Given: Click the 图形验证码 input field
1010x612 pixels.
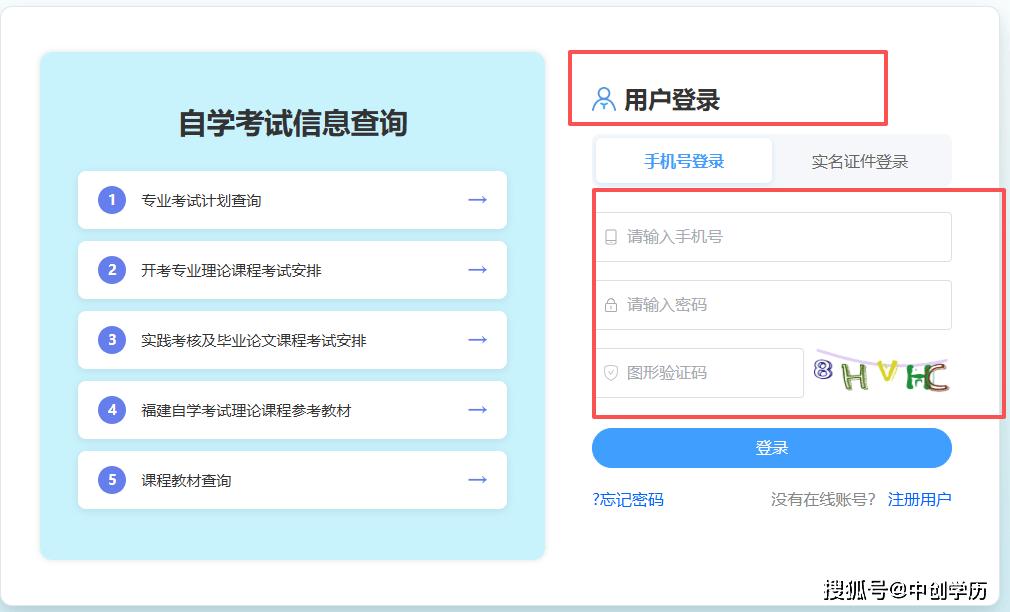Looking at the screenshot, I should pyautogui.click(x=700, y=372).
